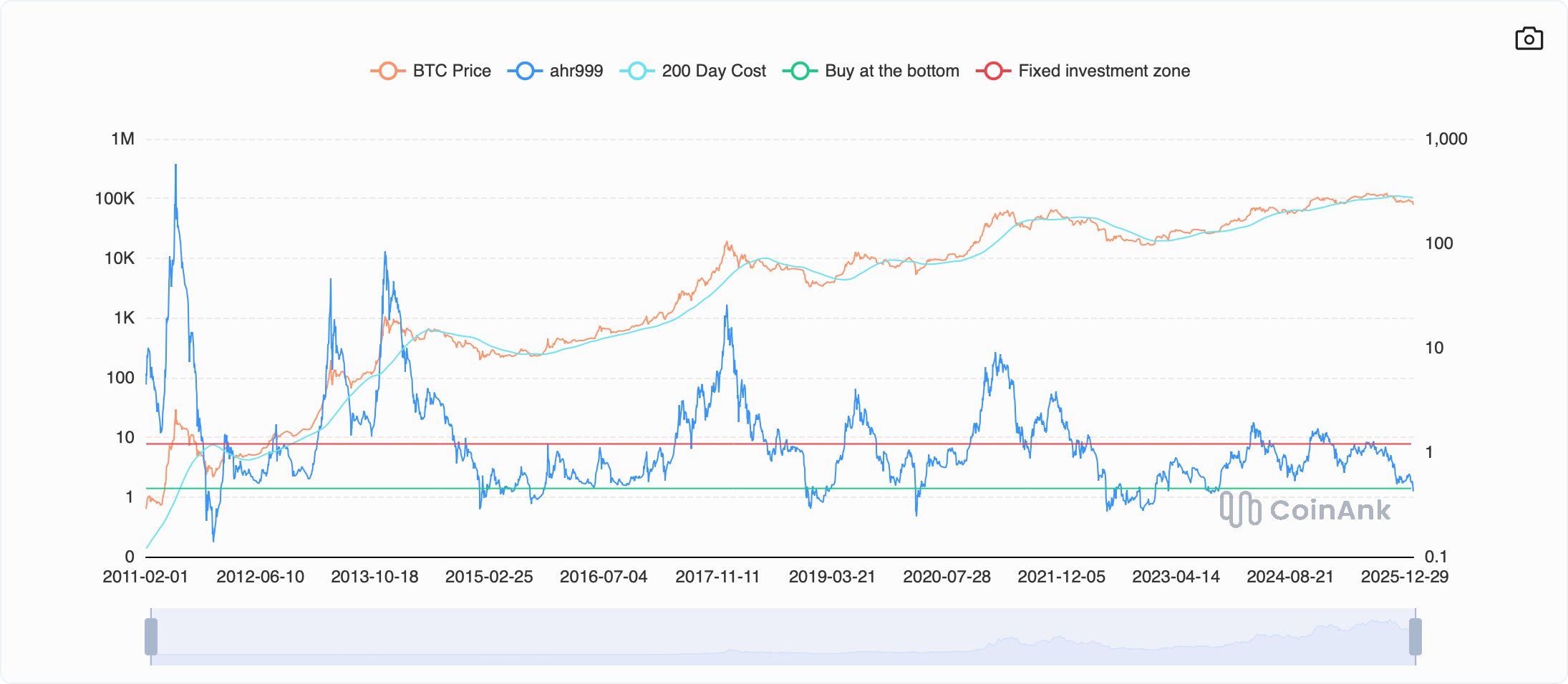Select the 2024-08-21 axis date
The height and width of the screenshot is (684, 1568).
[1290, 577]
